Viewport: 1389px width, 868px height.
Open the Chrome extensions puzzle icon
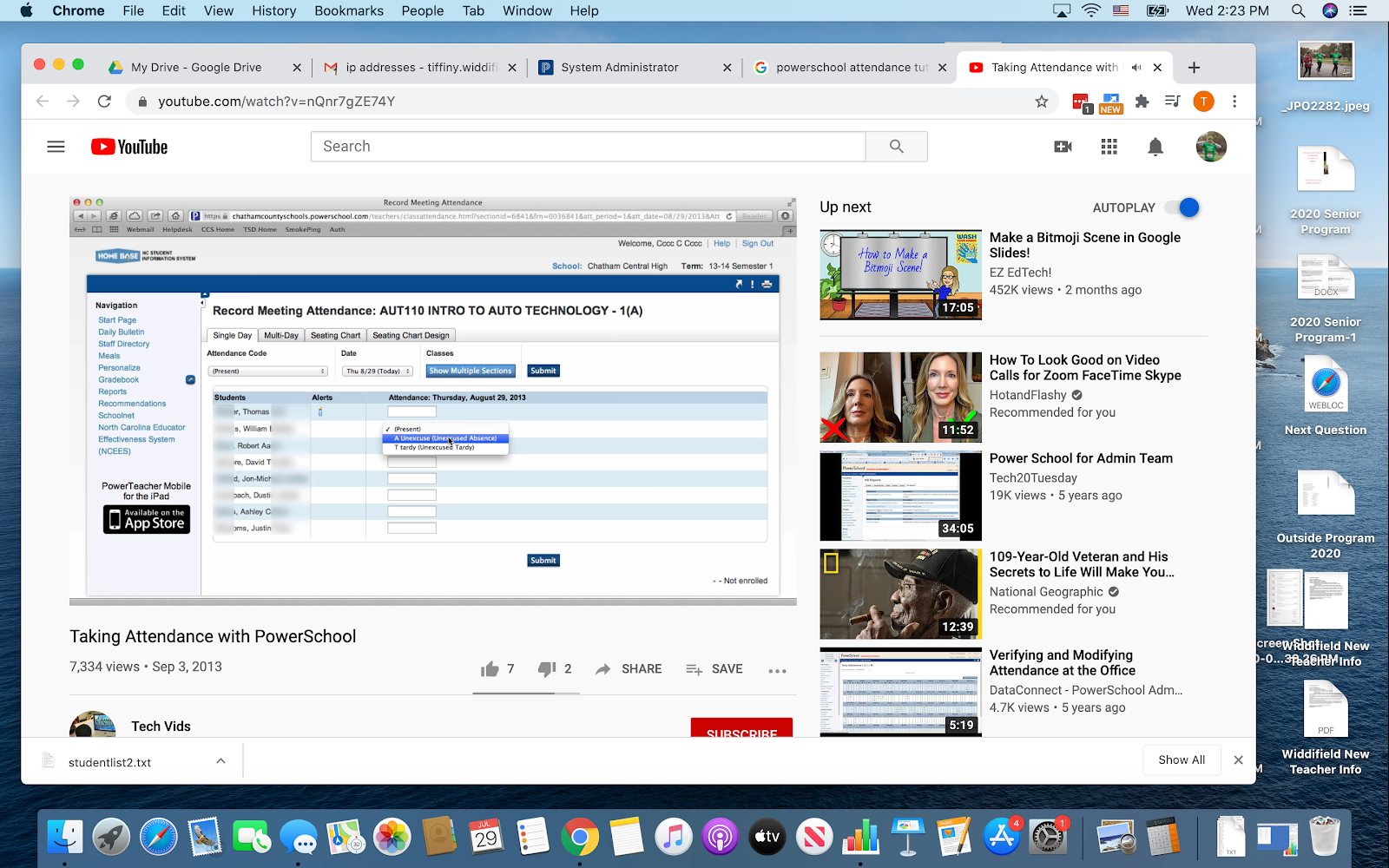click(x=1142, y=102)
